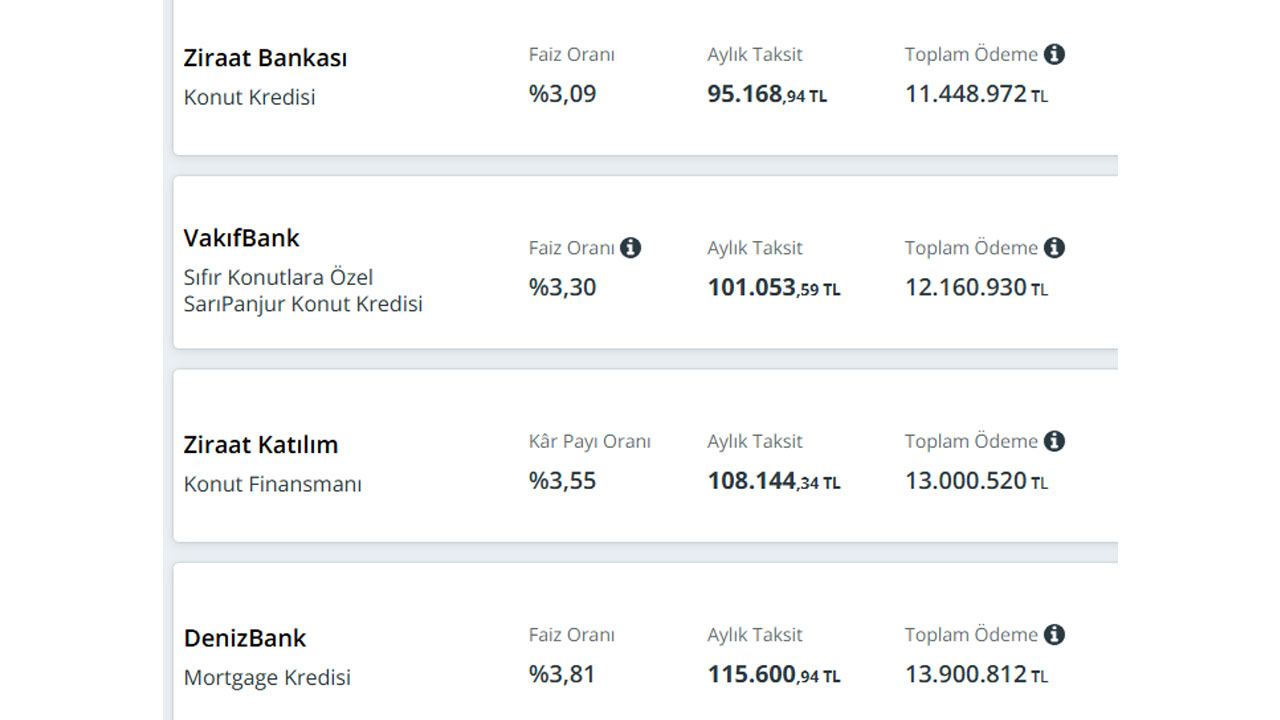Click the 95.168,94 TL monthly installment
Viewport: 1280px width, 720px height.
pos(767,94)
